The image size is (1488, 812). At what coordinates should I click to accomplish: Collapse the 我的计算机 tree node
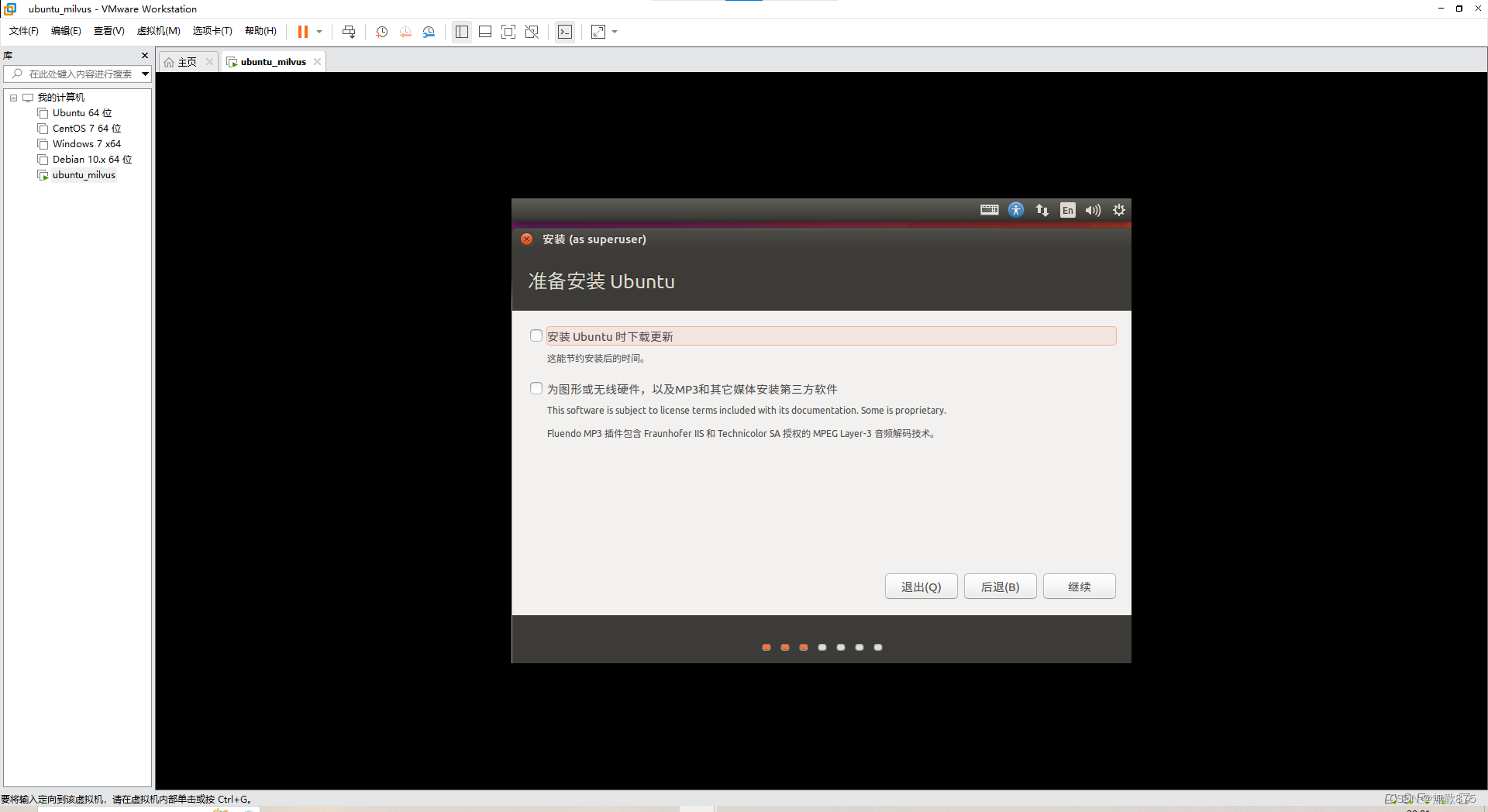click(x=13, y=98)
